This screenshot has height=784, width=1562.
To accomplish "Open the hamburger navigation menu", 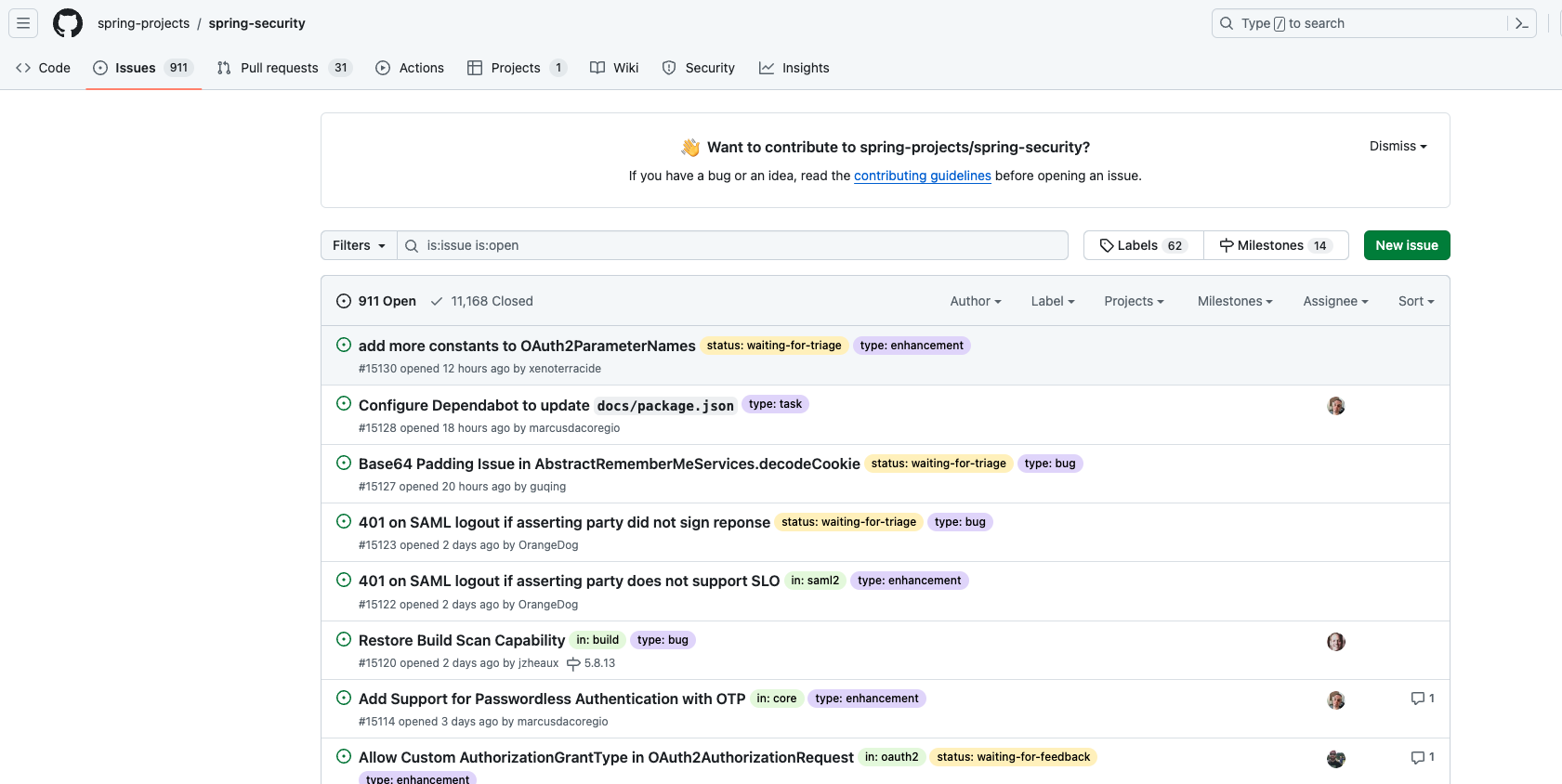I will (23, 23).
